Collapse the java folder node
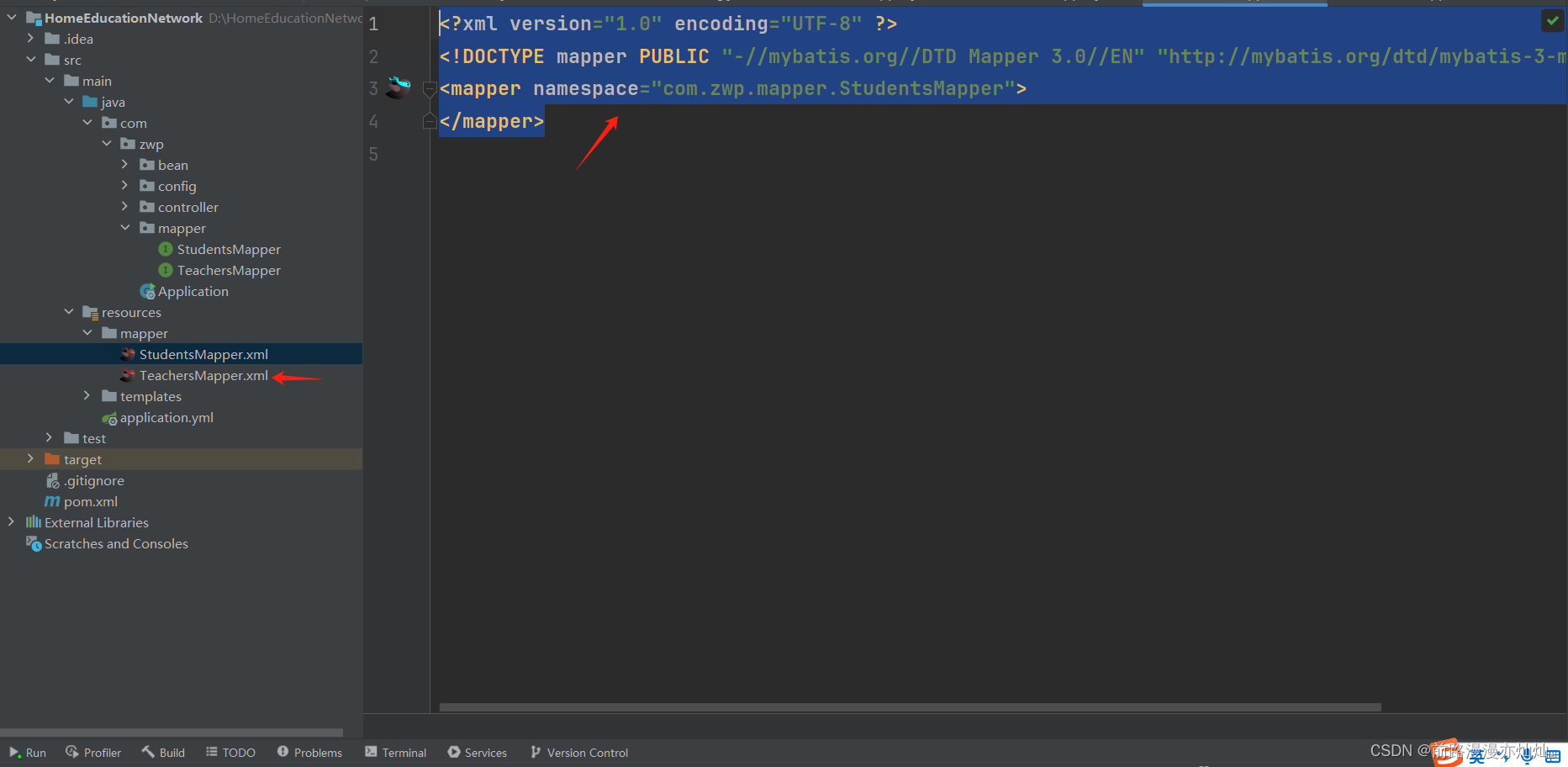 (69, 101)
